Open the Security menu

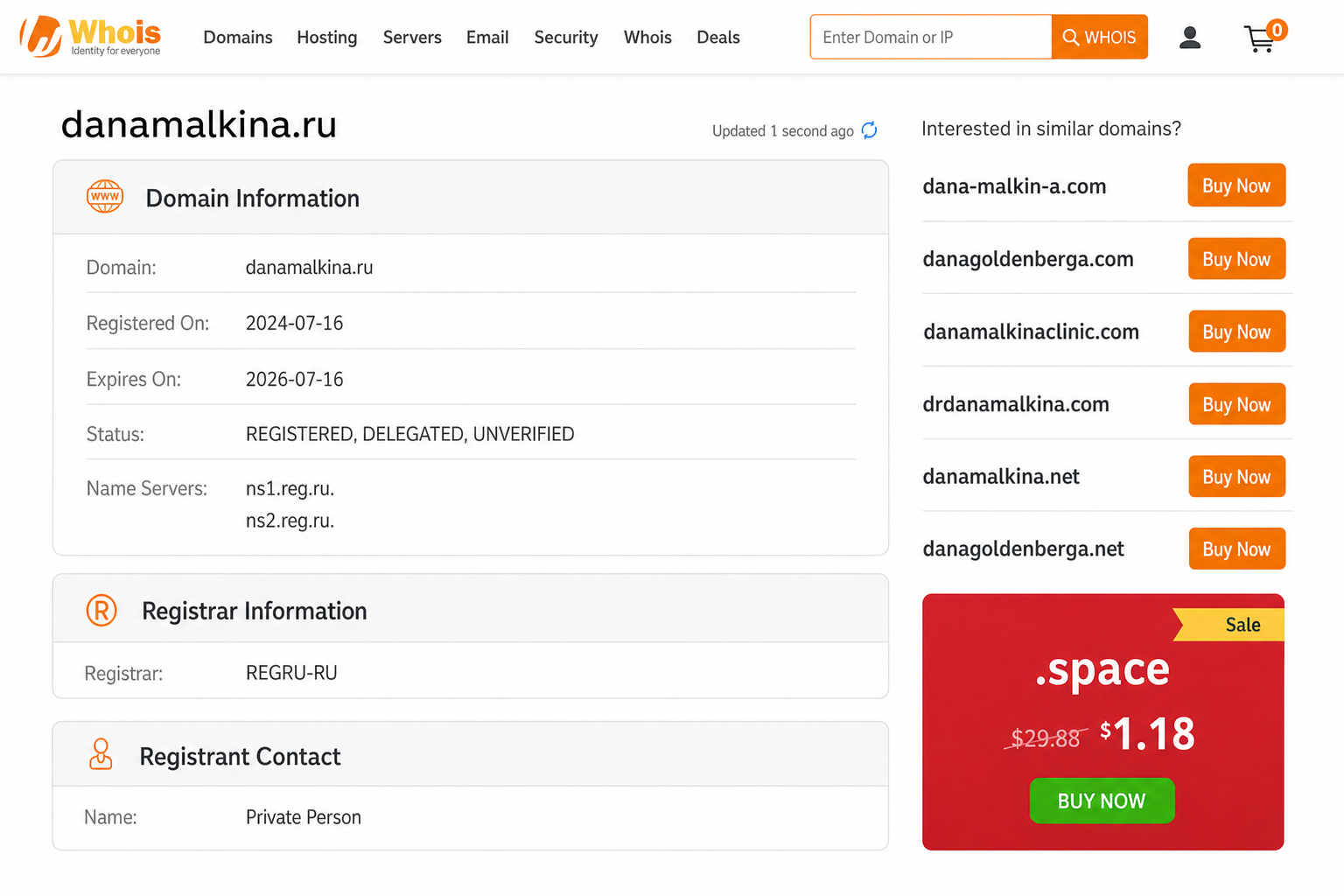566,38
